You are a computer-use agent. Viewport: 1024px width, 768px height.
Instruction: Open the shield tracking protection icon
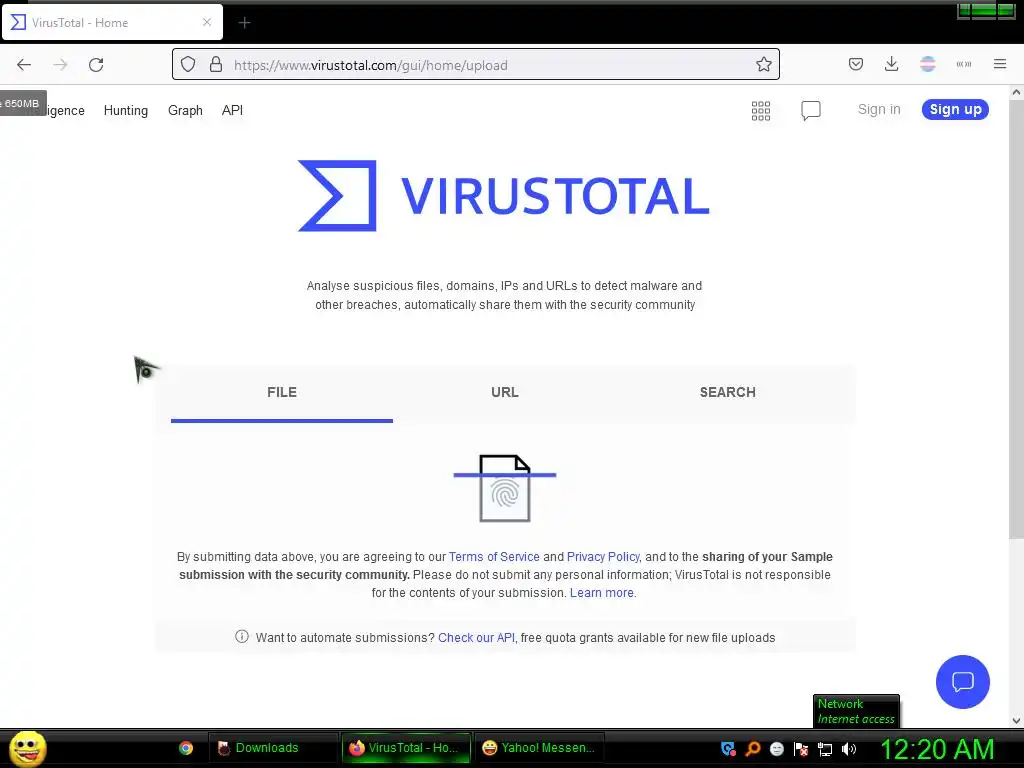click(x=188, y=64)
